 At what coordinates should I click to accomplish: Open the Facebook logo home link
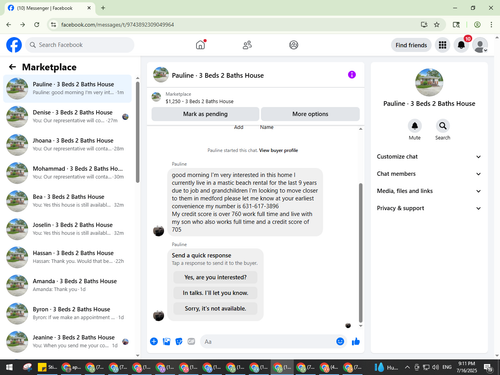(x=14, y=45)
